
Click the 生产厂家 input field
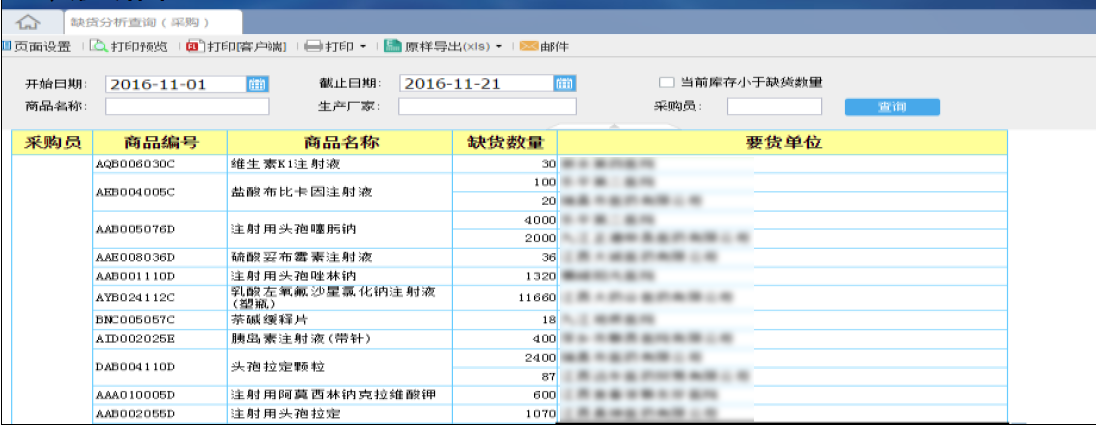pos(487,106)
